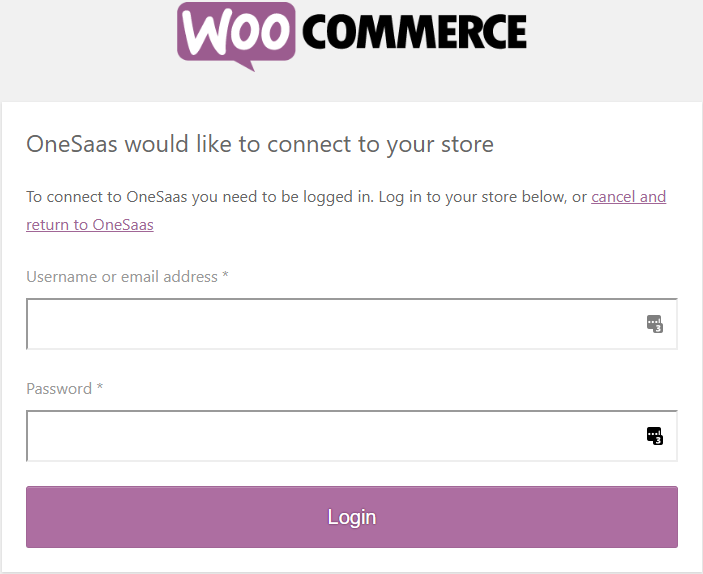Click the black COMMERCE wordmark
The height and width of the screenshot is (574, 703).
(414, 31)
